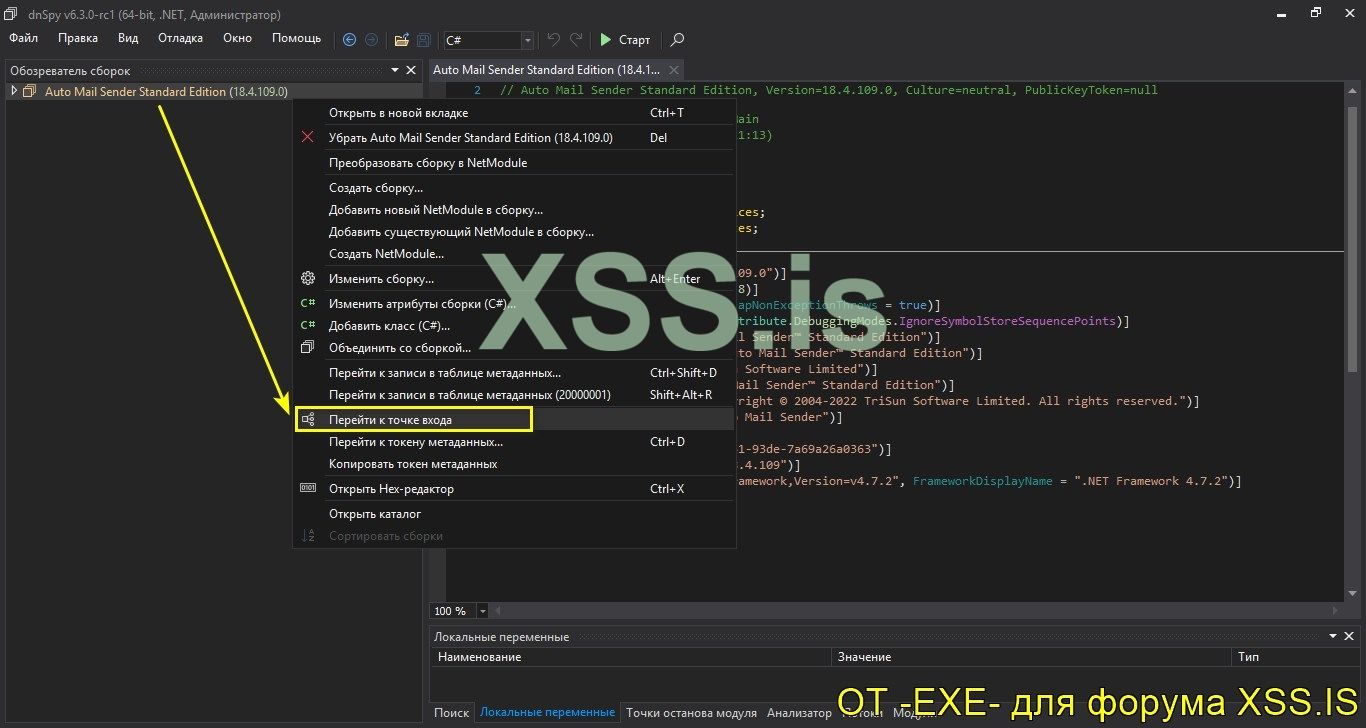Open the Локальные переменные panel options arrow
This screenshot has width=1366, height=728.
pyautogui.click(x=1332, y=636)
